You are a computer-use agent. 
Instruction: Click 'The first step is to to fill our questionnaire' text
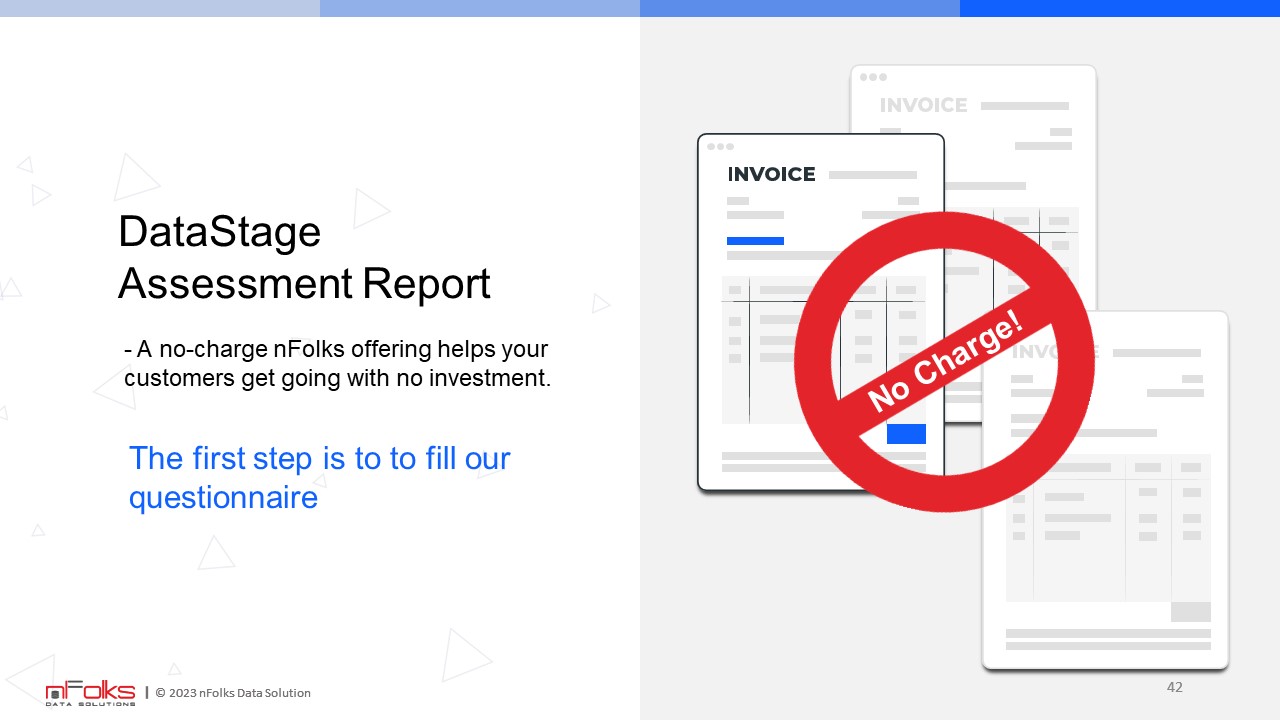click(320, 477)
